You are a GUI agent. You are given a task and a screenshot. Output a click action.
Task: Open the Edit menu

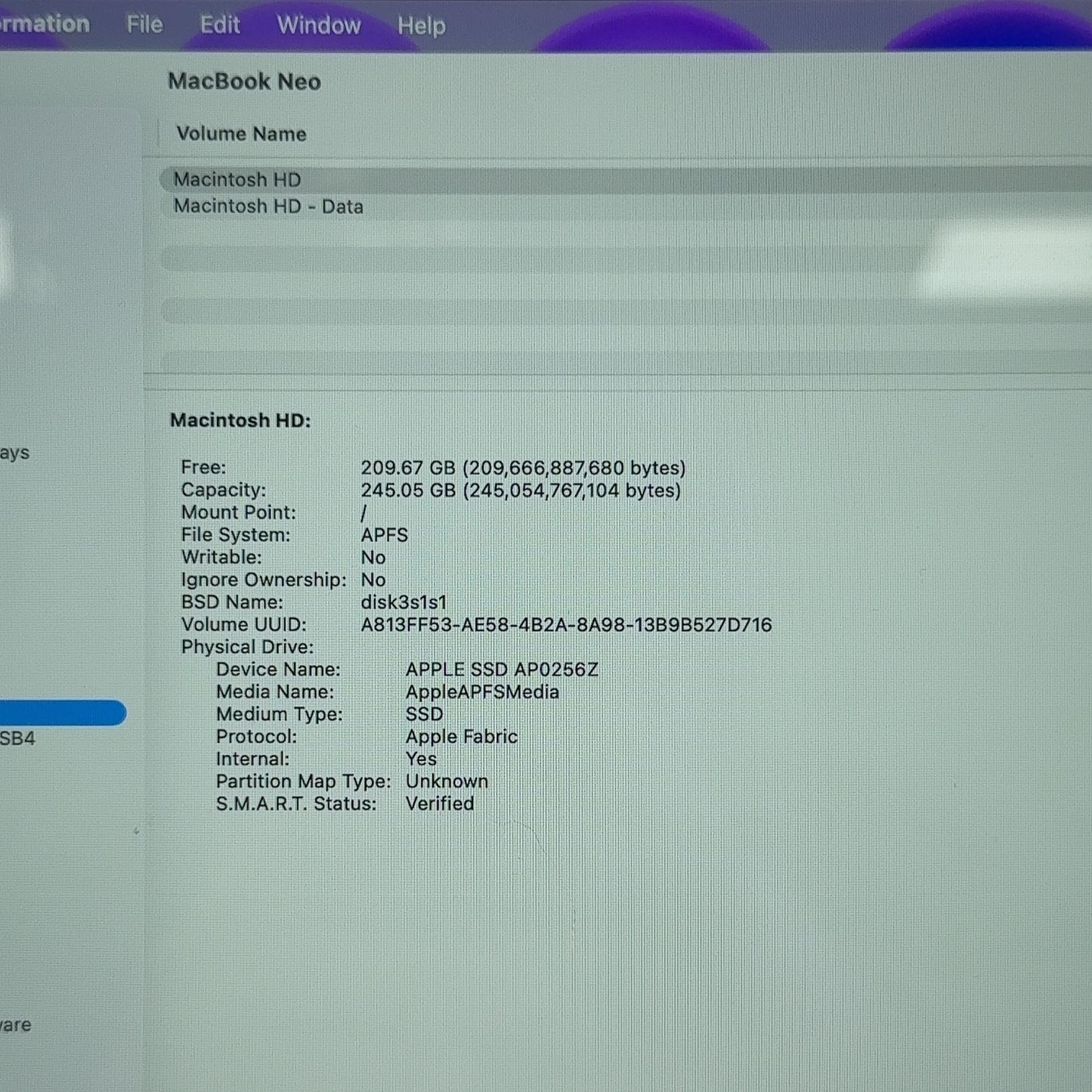220,25
